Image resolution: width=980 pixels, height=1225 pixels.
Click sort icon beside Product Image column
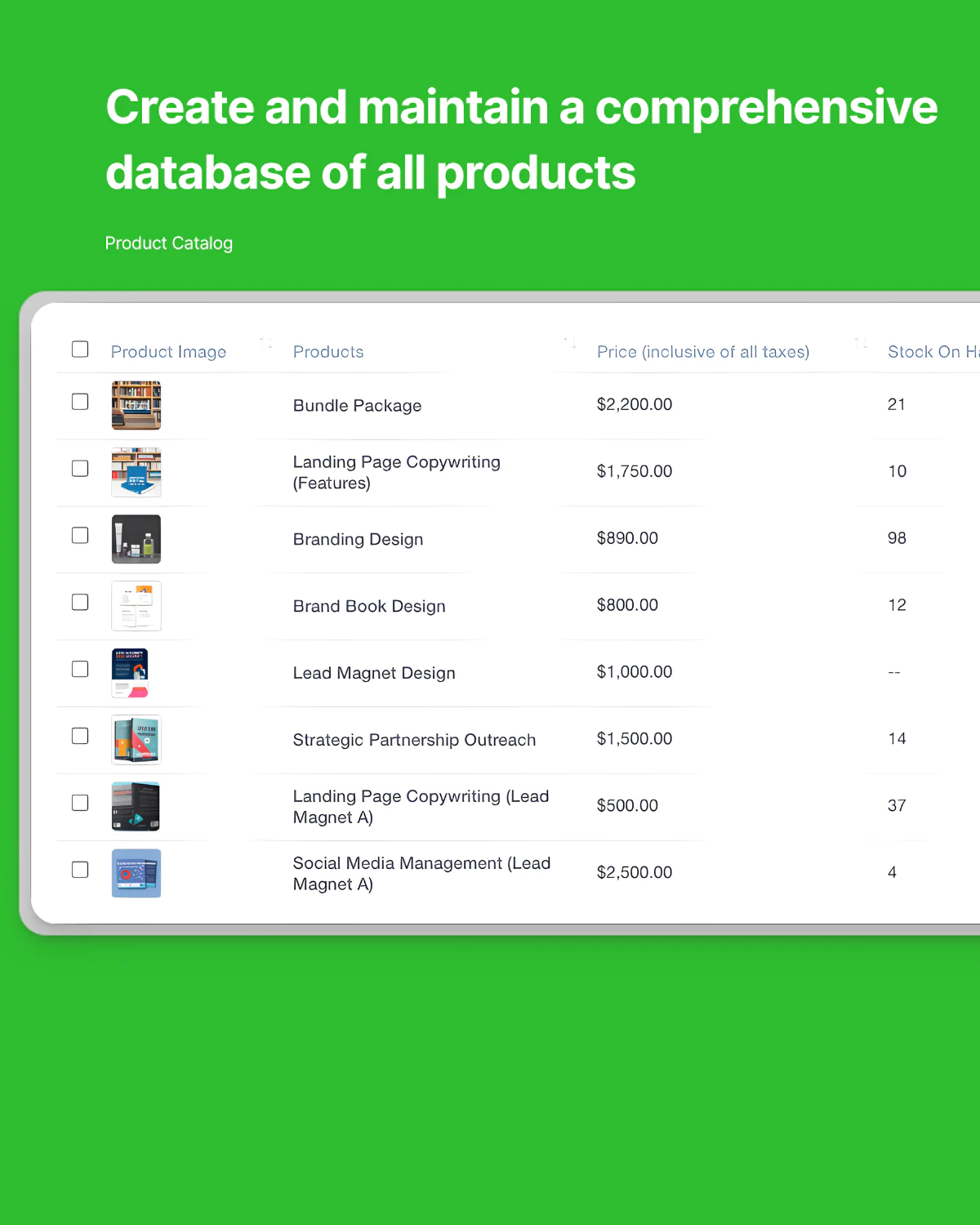[x=265, y=343]
